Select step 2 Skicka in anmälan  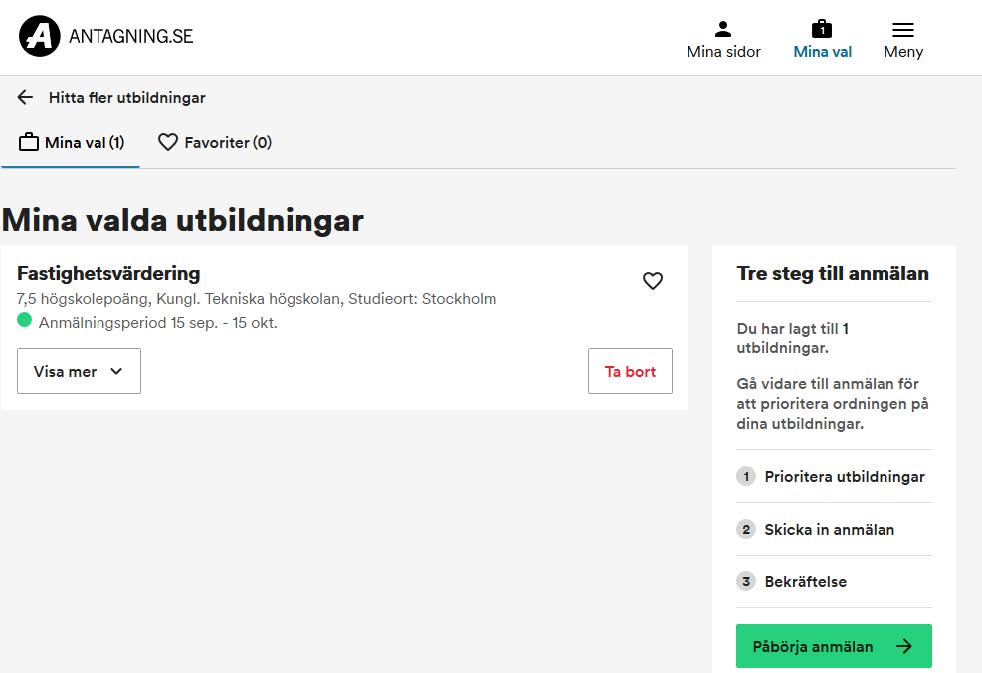coord(829,529)
